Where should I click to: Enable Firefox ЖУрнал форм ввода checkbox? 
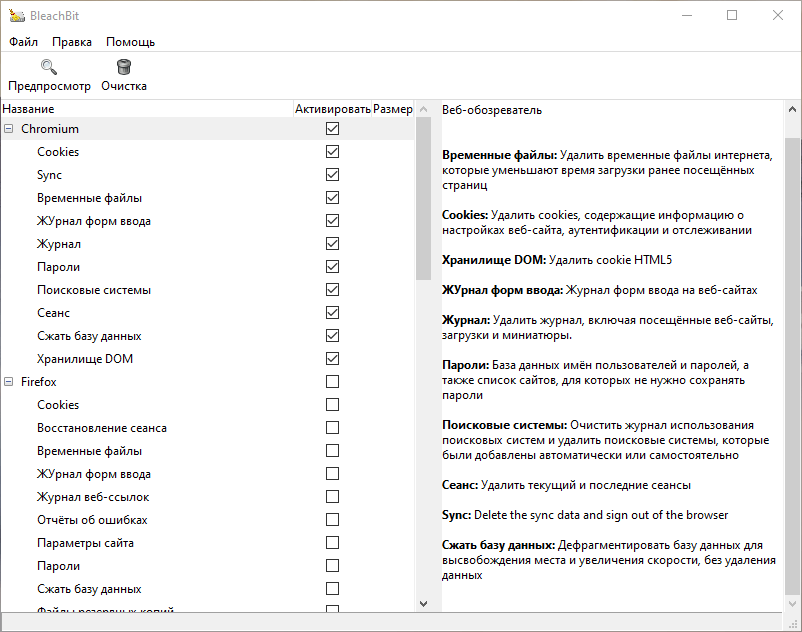click(332, 474)
